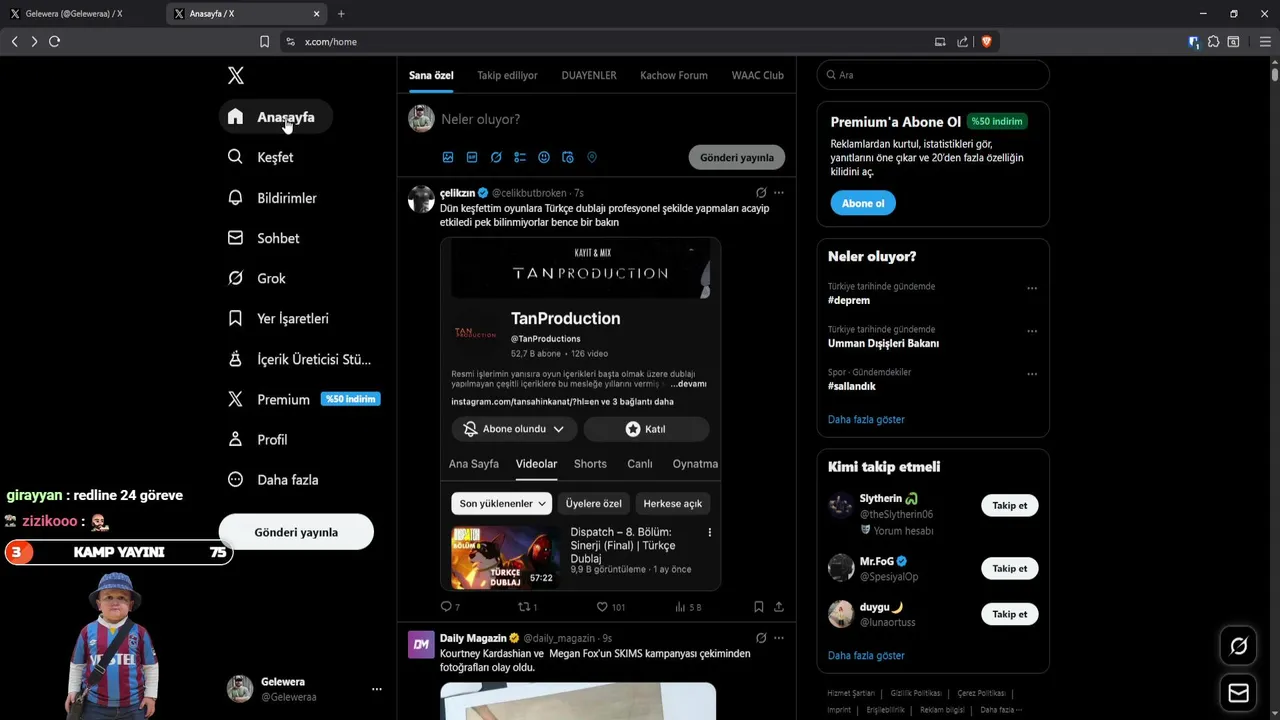Open account menu next to Gelewera
1280x720 pixels.
point(376,689)
